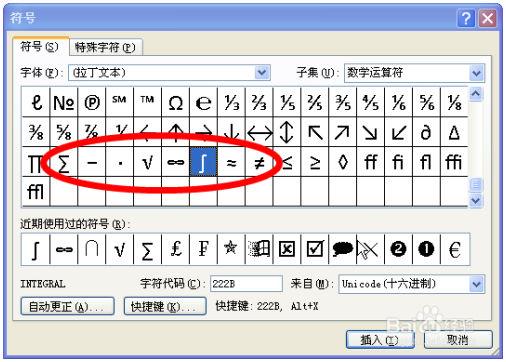Select the square root √ symbol in the grid
Viewport: 506px width, 362px height.
point(148,162)
